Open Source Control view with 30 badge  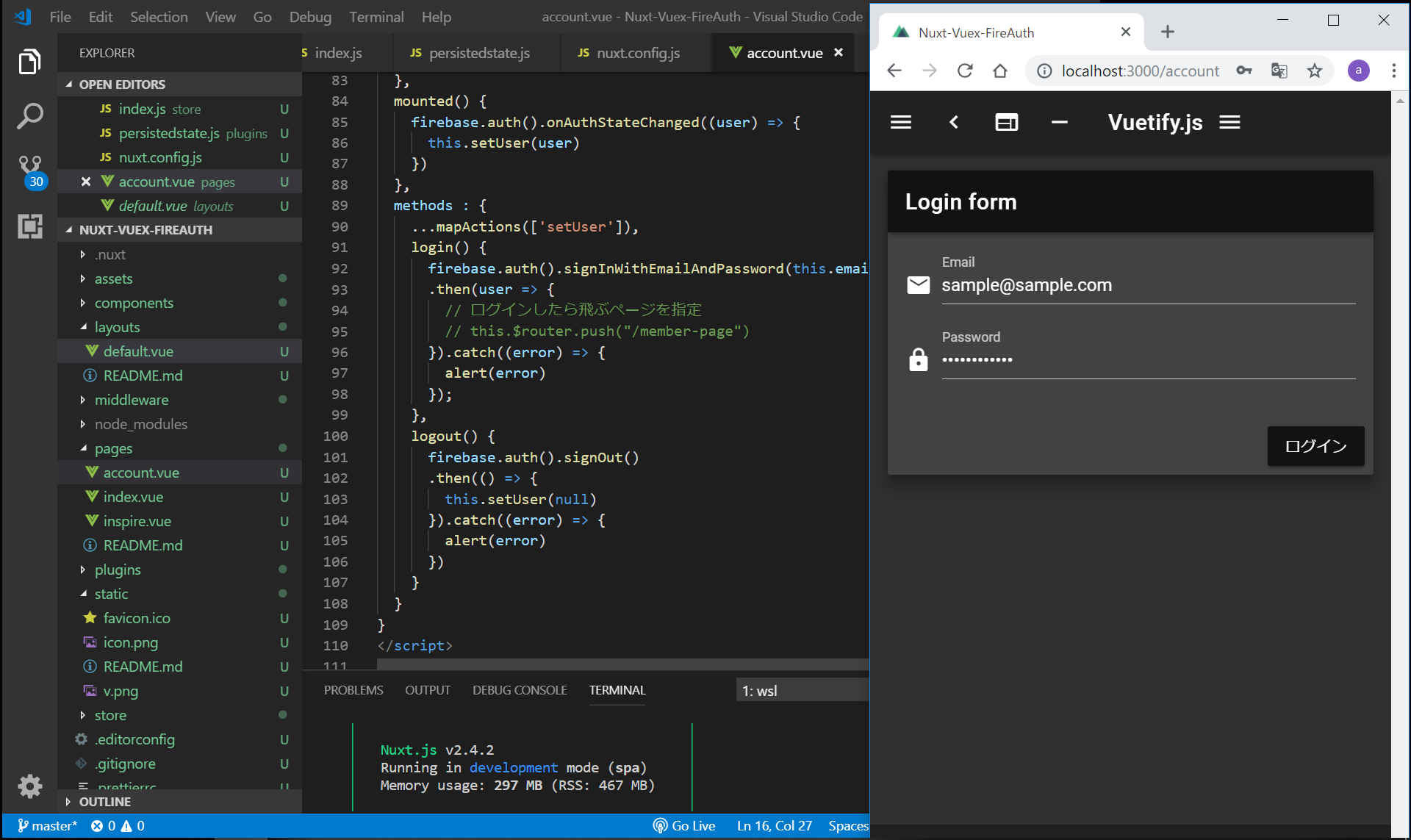point(30,172)
